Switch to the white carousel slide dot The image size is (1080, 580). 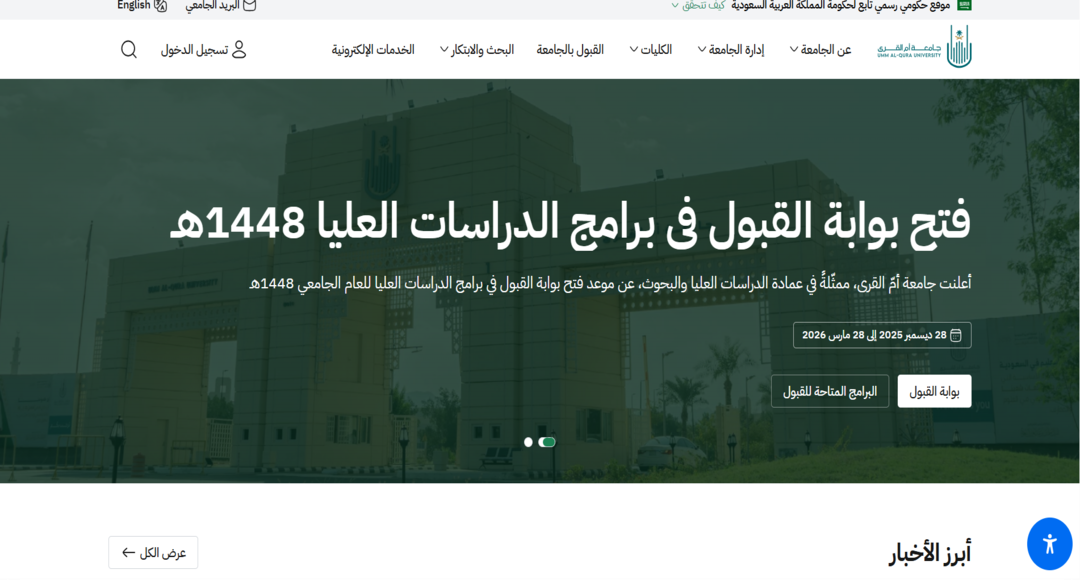click(x=528, y=442)
